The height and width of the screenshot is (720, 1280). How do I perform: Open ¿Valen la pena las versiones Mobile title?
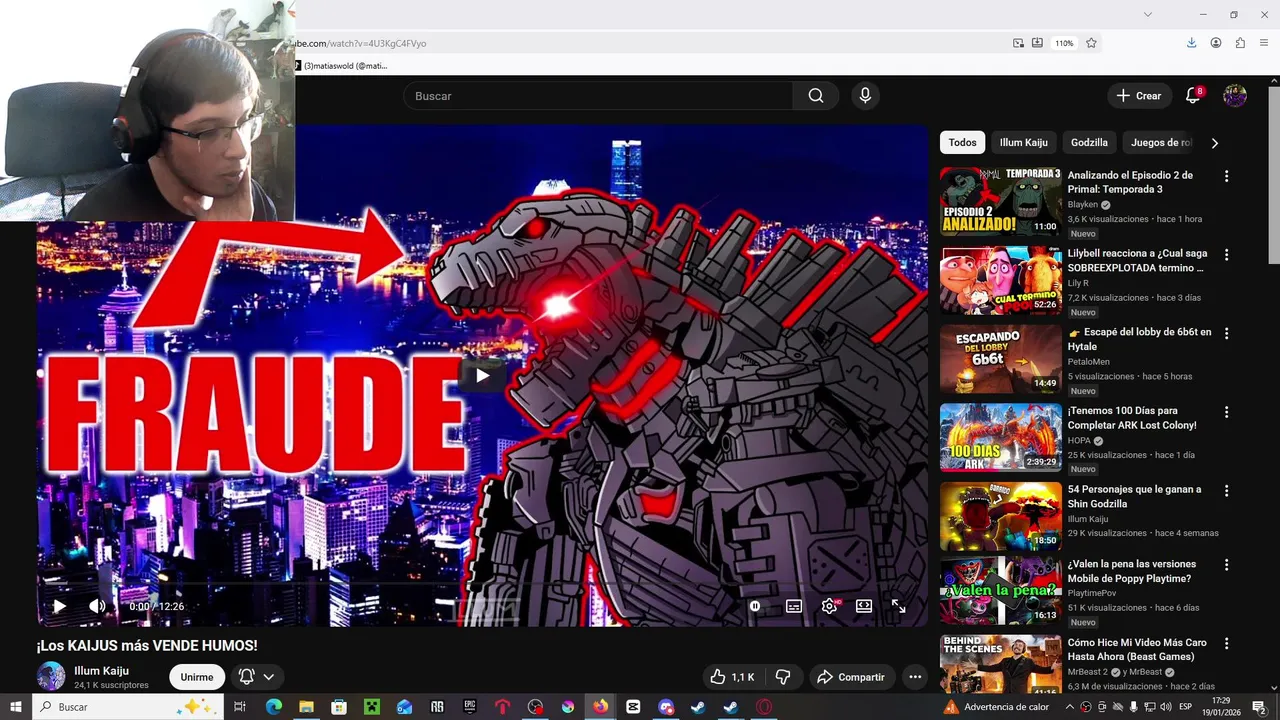click(1131, 571)
